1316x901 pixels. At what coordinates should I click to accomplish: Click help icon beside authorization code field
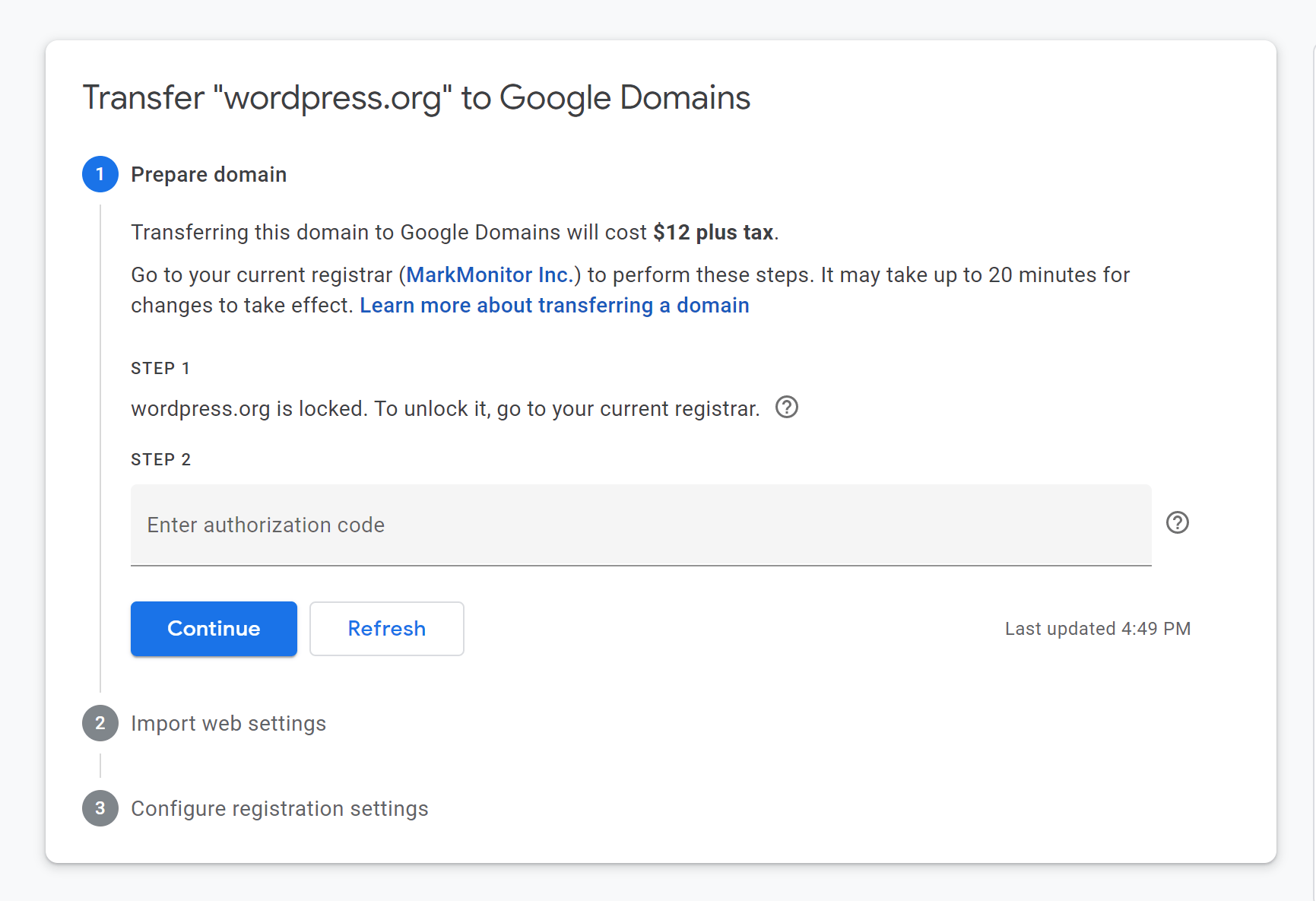[x=1178, y=522]
